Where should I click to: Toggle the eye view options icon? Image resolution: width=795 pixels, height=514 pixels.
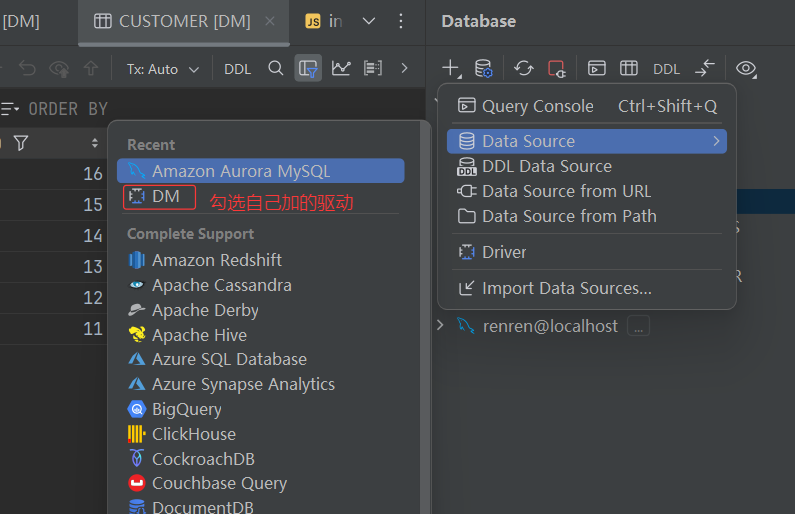pos(746,68)
